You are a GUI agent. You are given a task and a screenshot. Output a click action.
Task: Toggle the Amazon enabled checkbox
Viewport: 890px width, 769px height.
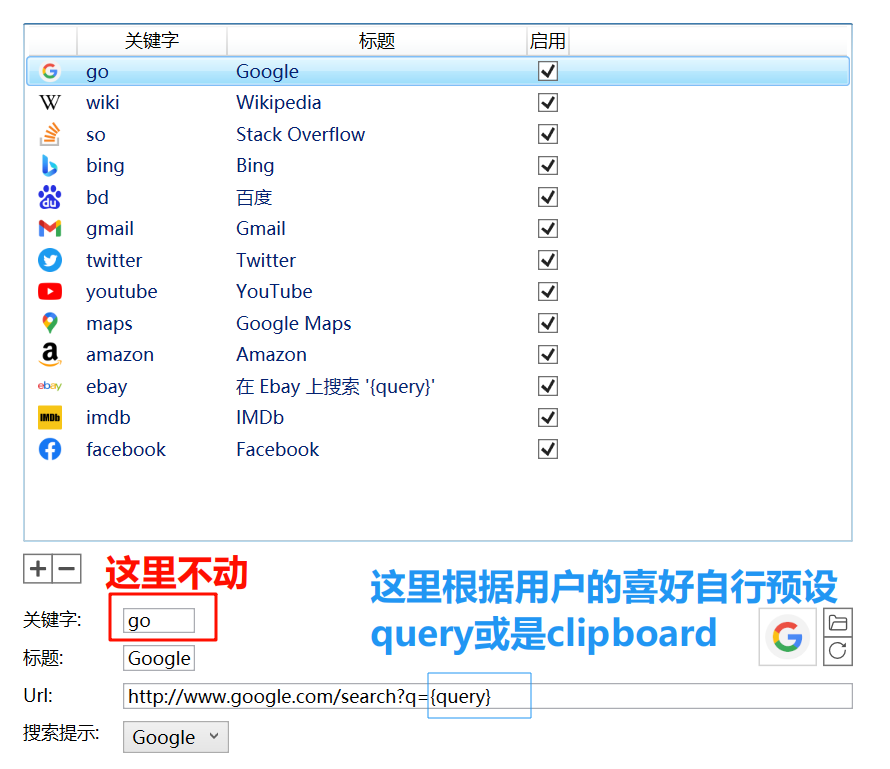pos(548,355)
